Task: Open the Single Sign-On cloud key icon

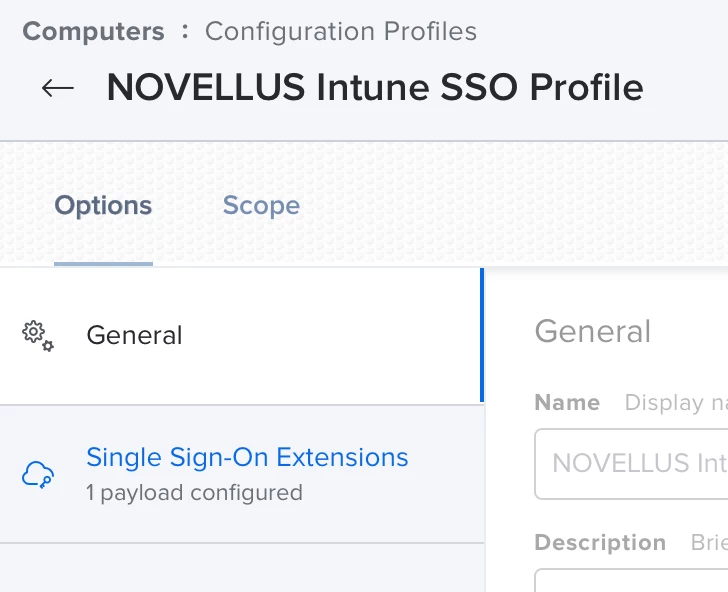Action: 38,475
